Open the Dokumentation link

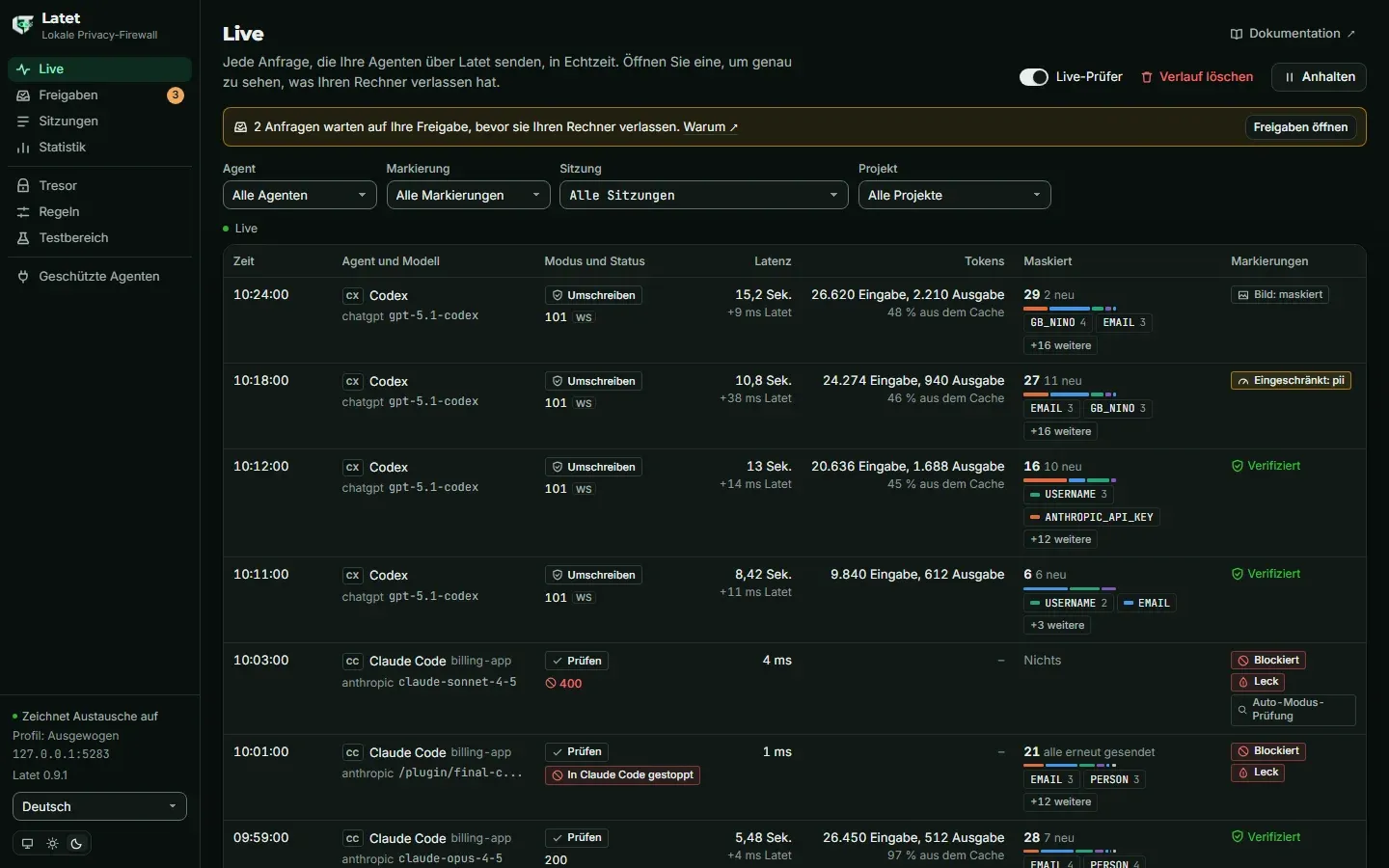tap(1294, 34)
